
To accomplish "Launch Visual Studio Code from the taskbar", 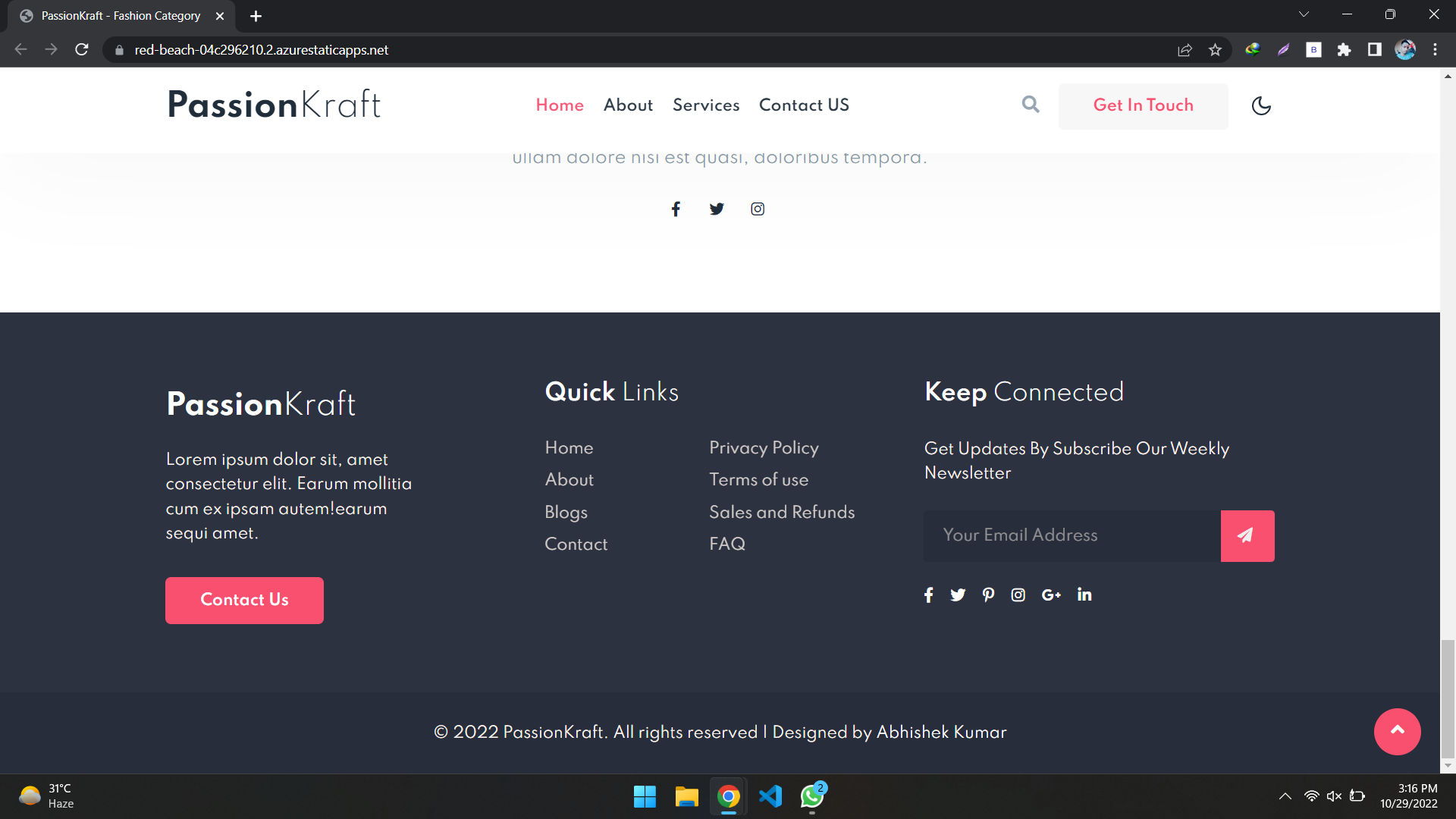I will click(x=769, y=797).
